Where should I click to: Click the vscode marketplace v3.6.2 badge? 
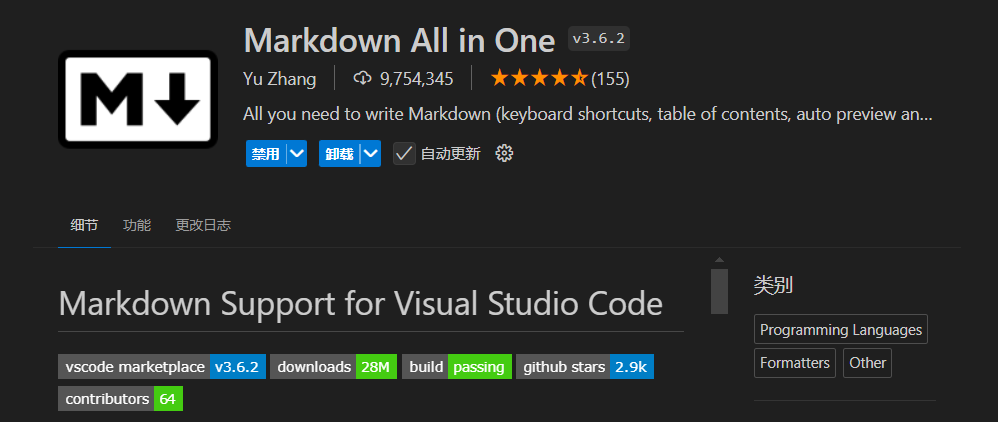coord(162,367)
